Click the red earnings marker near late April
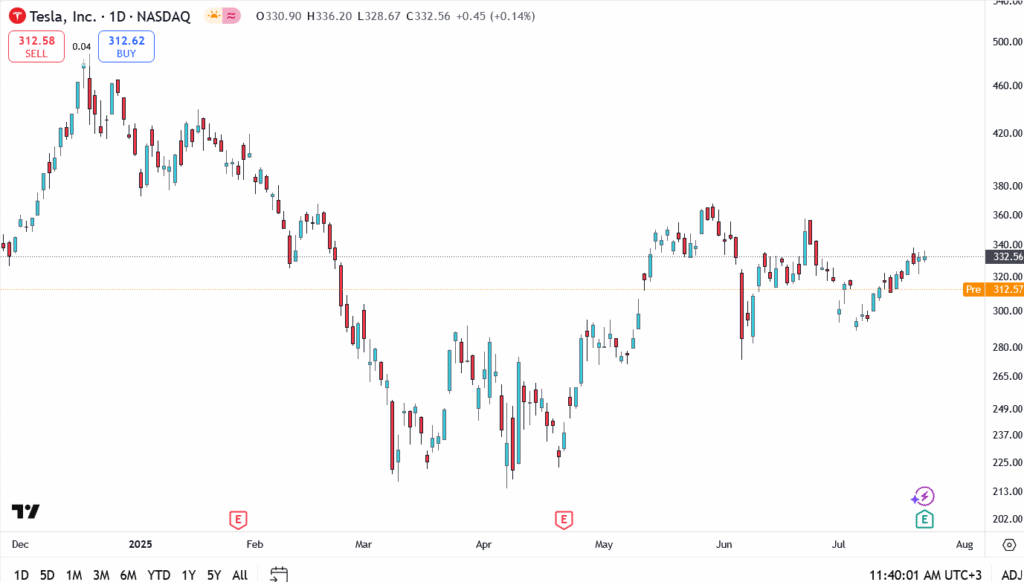This screenshot has height=582, width=1024. point(564,519)
